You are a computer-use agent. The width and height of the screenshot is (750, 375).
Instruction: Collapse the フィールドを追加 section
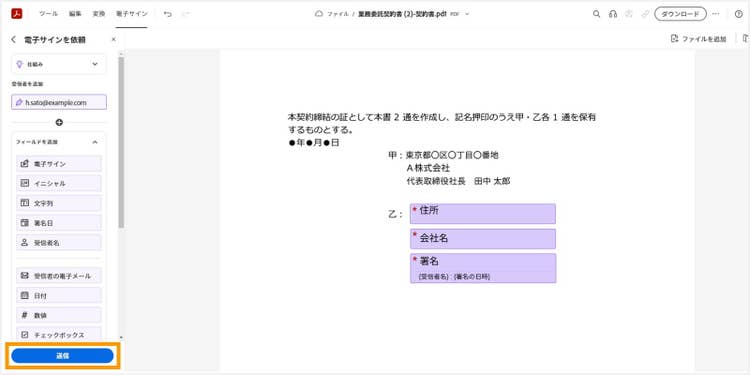point(95,142)
